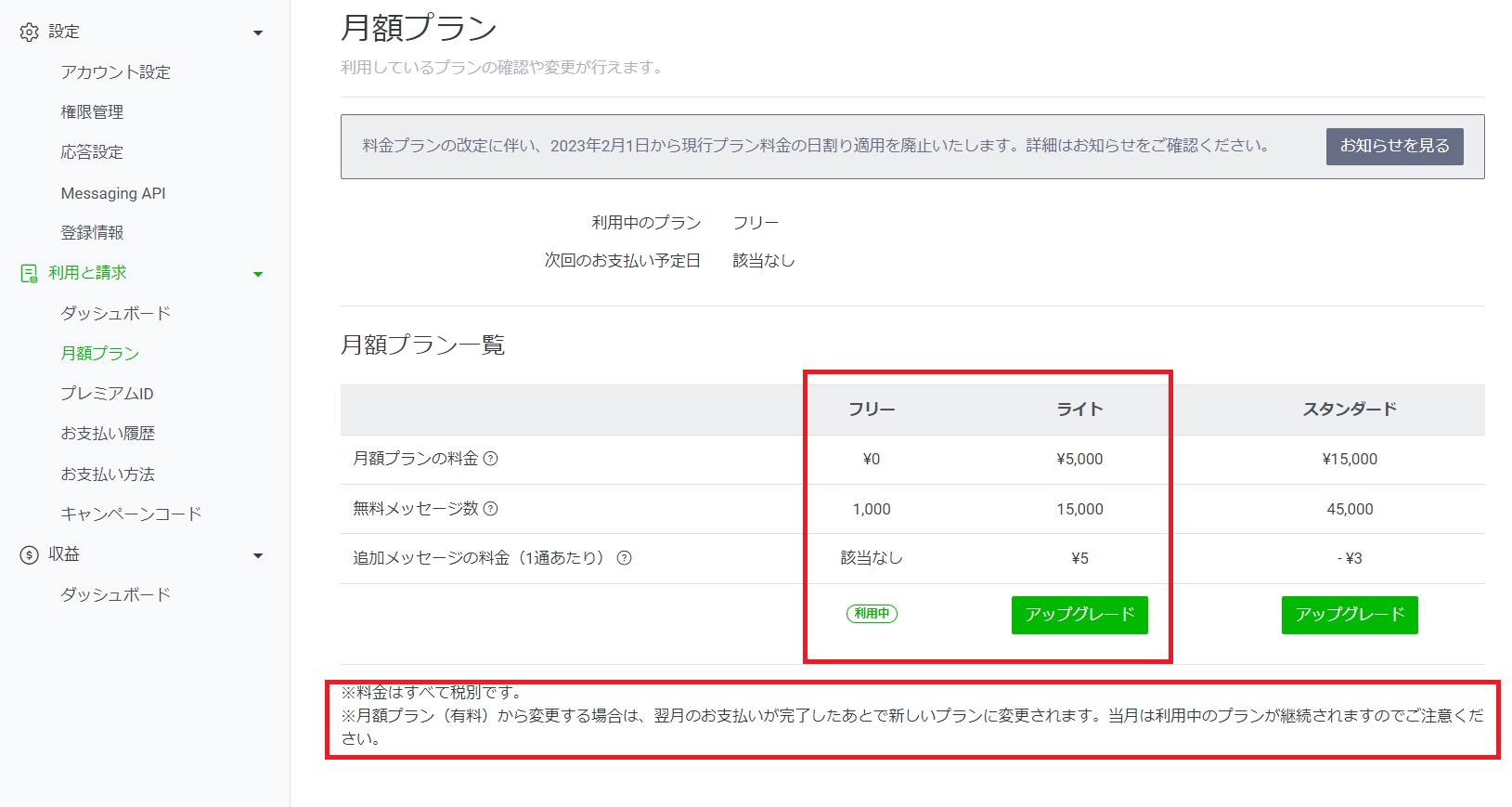The height and width of the screenshot is (807, 1512).
Task: Collapse the 収益 section arrow
Action: coord(258,555)
